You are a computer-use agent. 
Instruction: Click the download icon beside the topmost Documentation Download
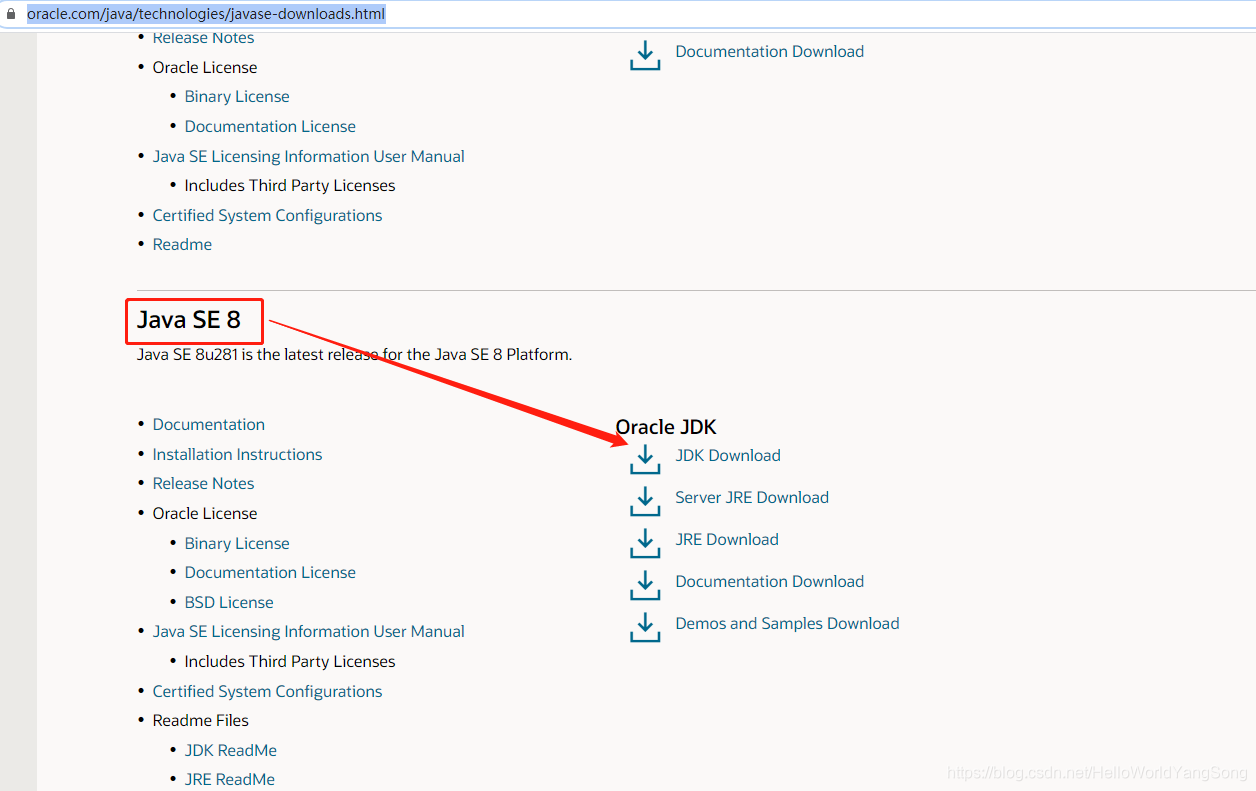pyautogui.click(x=645, y=55)
